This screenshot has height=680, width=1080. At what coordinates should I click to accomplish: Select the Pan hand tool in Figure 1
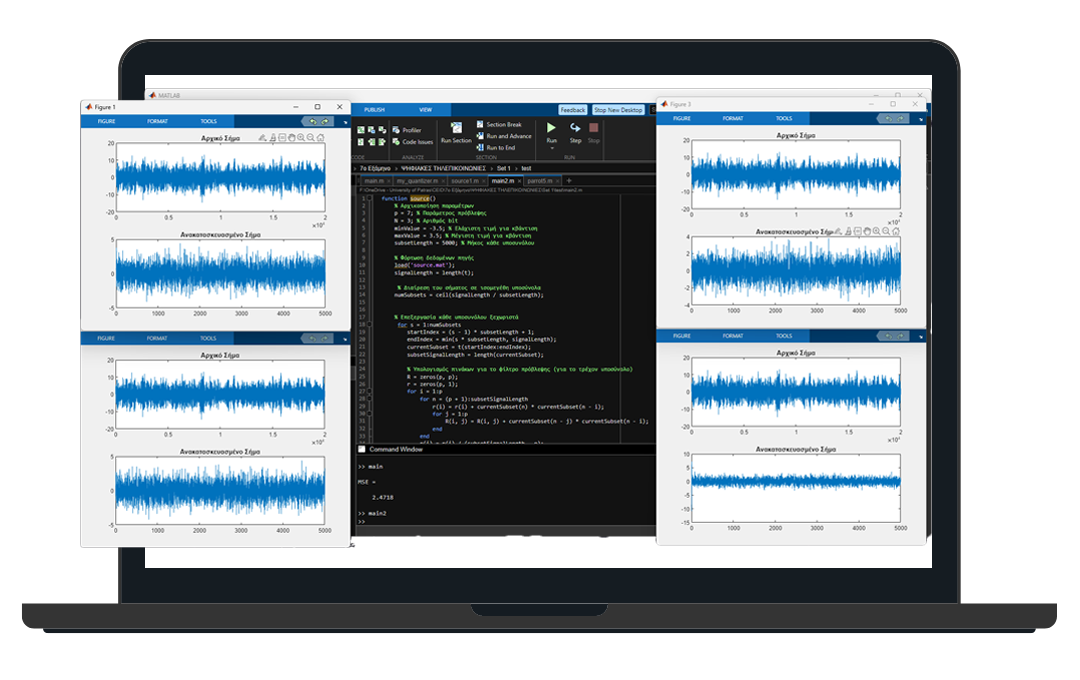click(291, 138)
